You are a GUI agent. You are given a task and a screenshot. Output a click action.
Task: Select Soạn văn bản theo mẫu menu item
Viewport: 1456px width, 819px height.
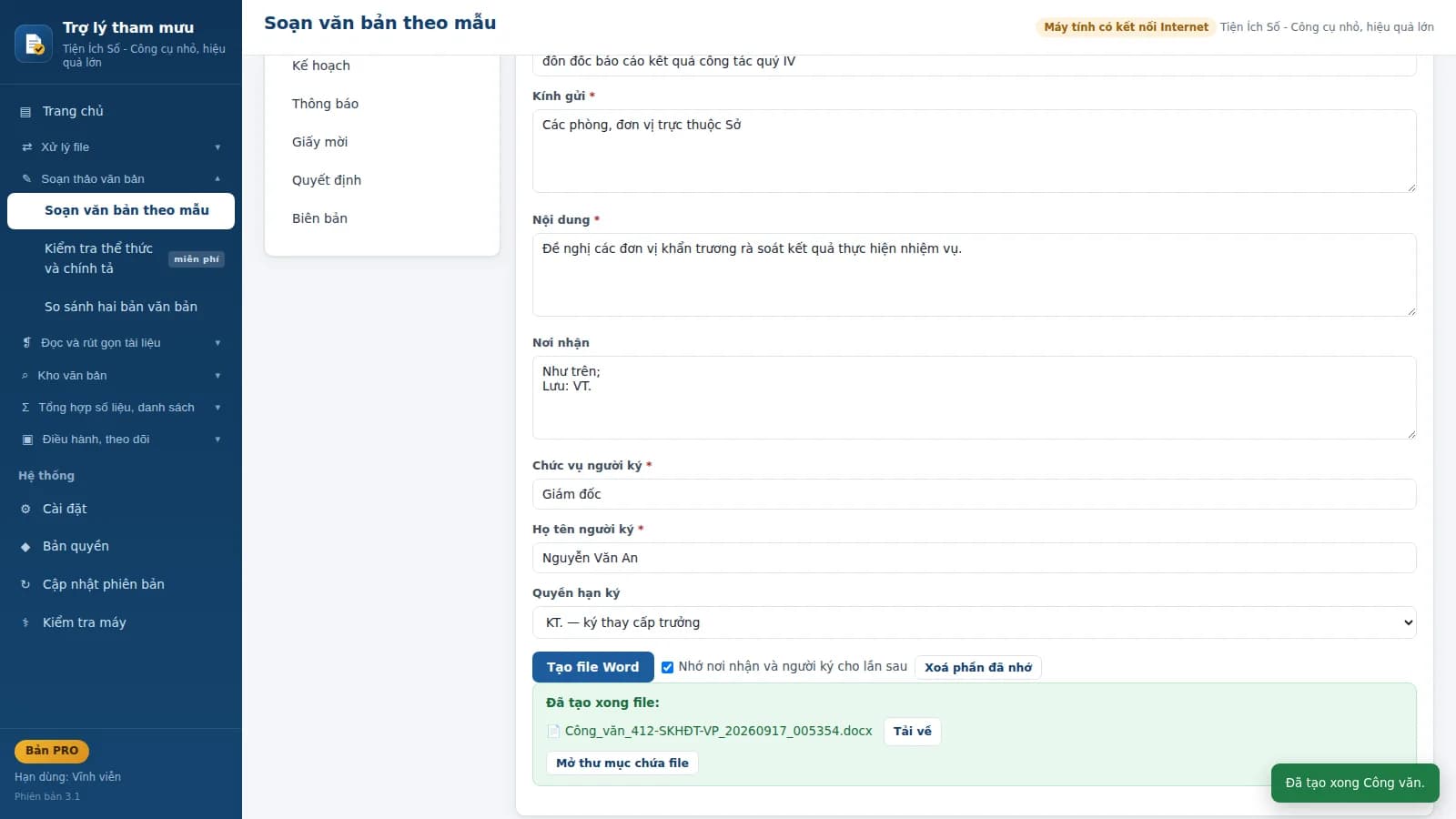point(121,211)
